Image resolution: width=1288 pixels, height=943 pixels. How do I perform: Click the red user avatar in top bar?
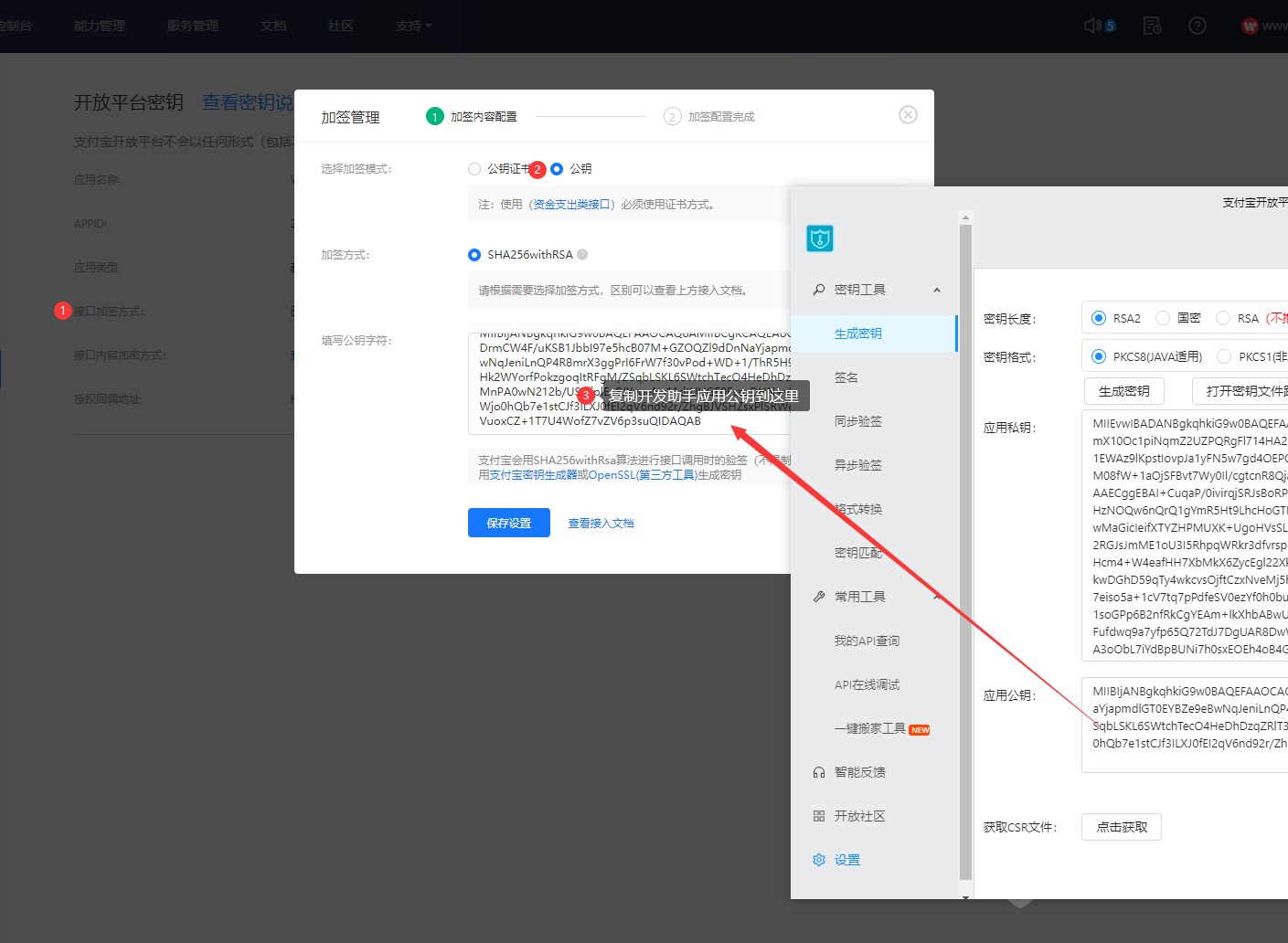[1250, 26]
